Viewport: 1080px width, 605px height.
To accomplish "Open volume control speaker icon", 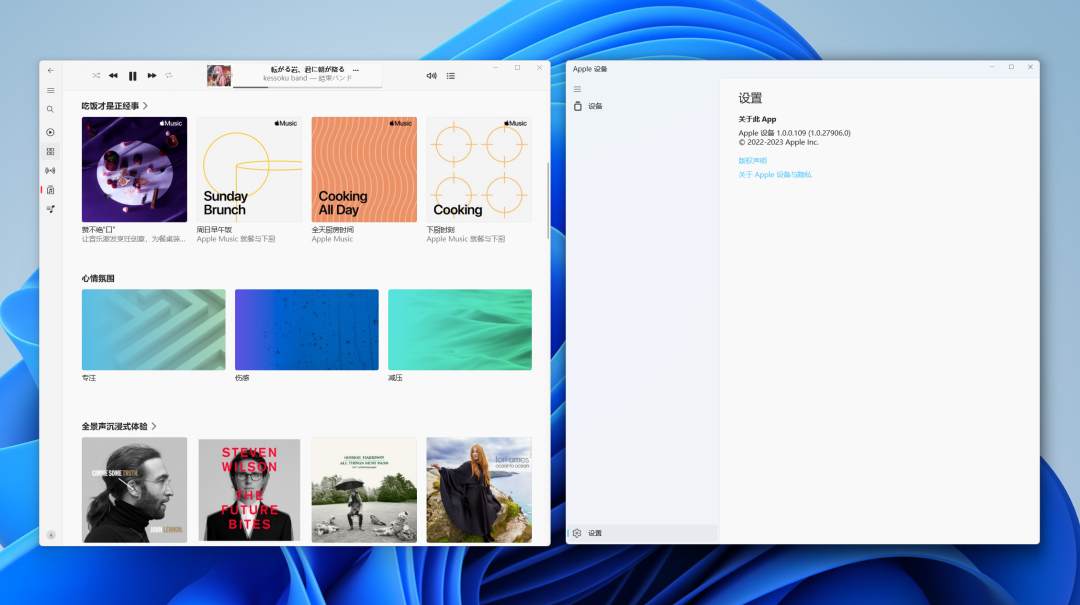I will point(431,76).
